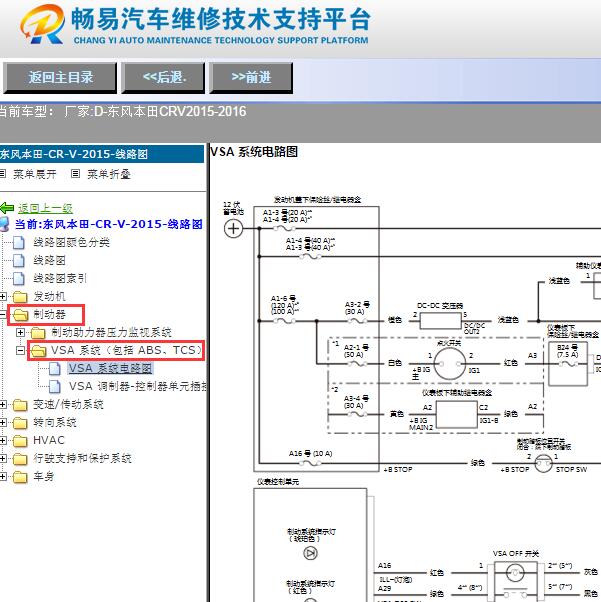
Task: Click the VSA OFF 开关 label
Action: [516, 553]
